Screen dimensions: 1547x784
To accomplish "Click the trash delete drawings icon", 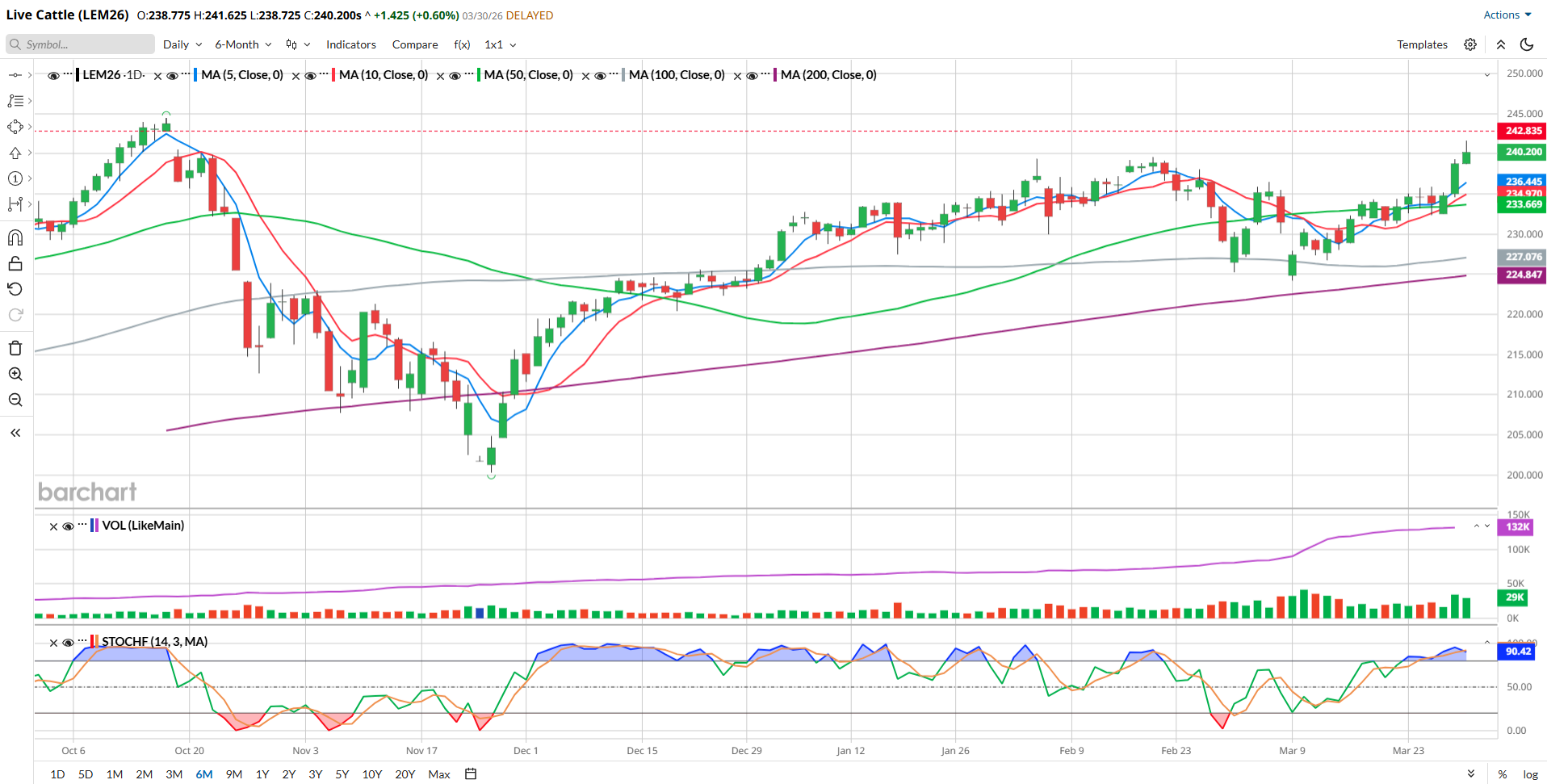I will (15, 348).
